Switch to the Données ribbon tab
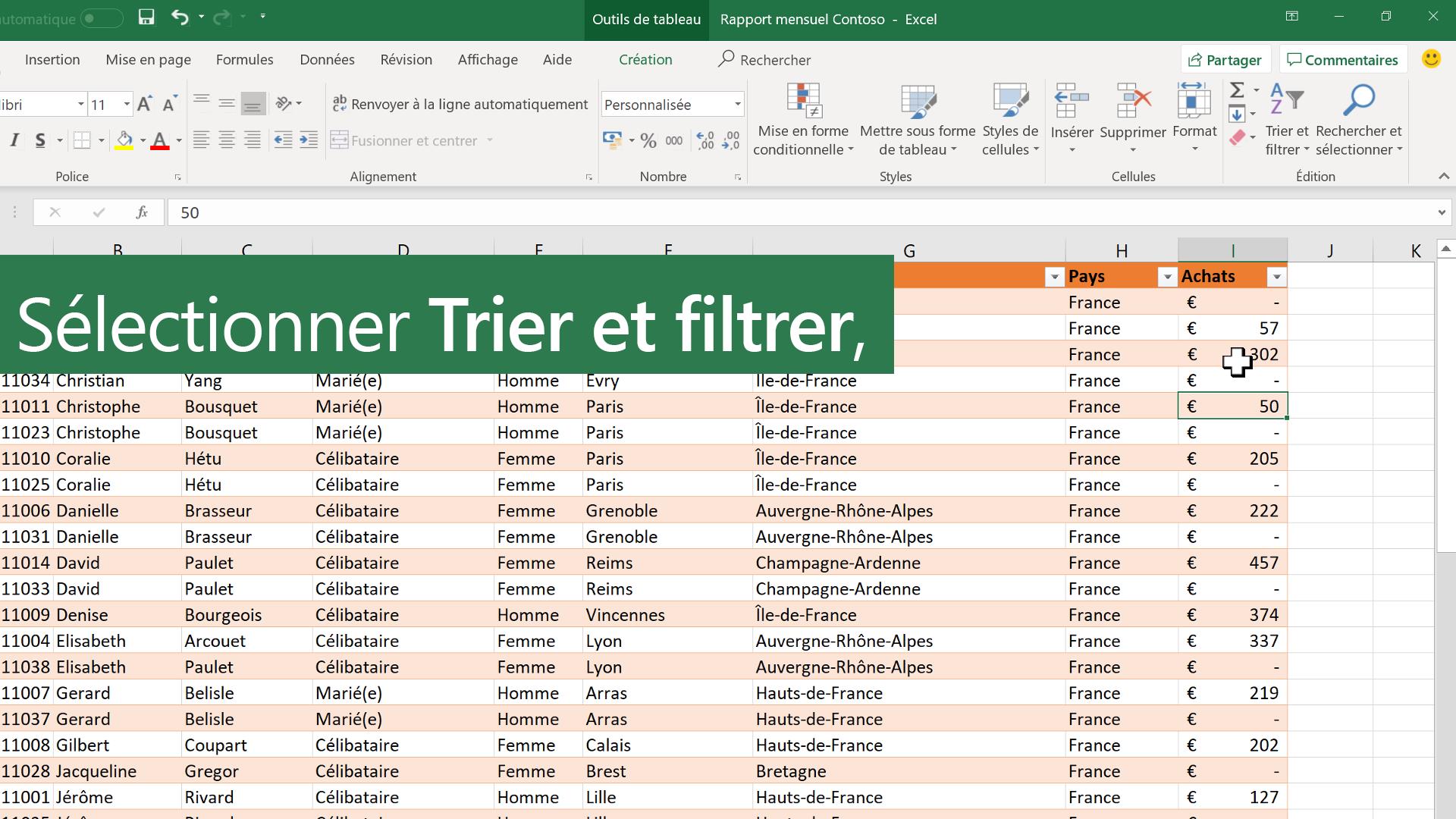 click(327, 59)
